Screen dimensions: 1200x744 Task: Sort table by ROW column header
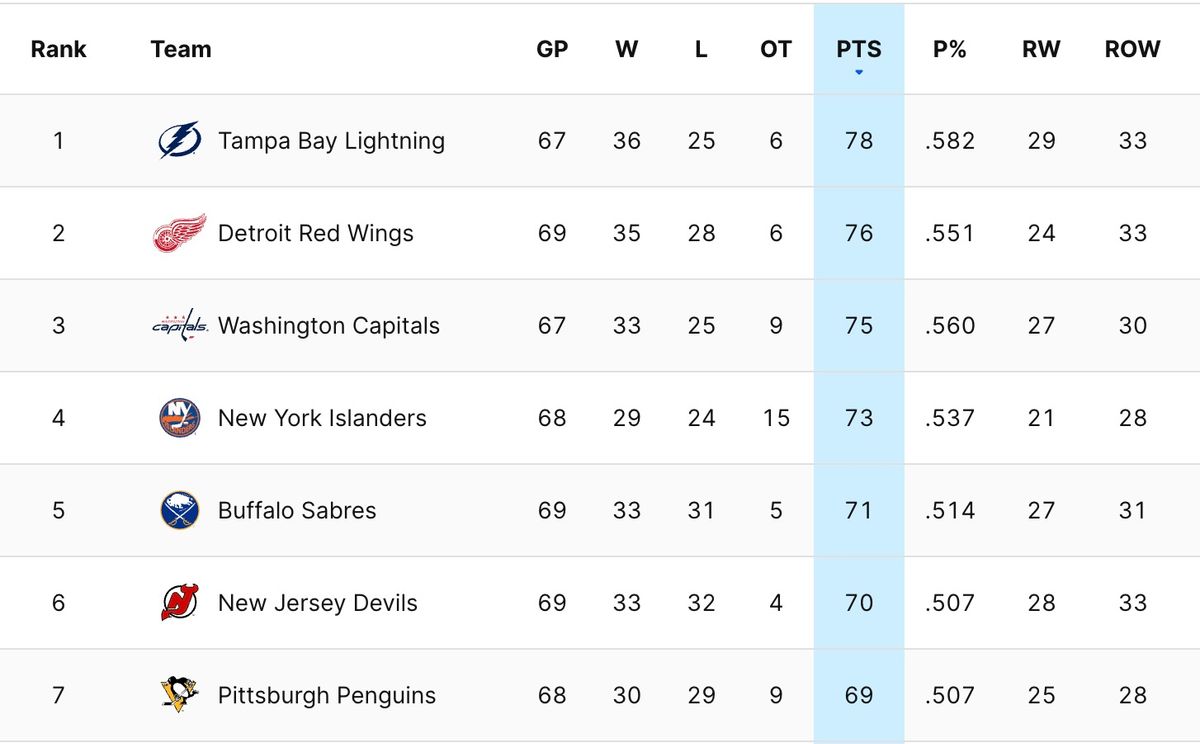(x=1132, y=49)
